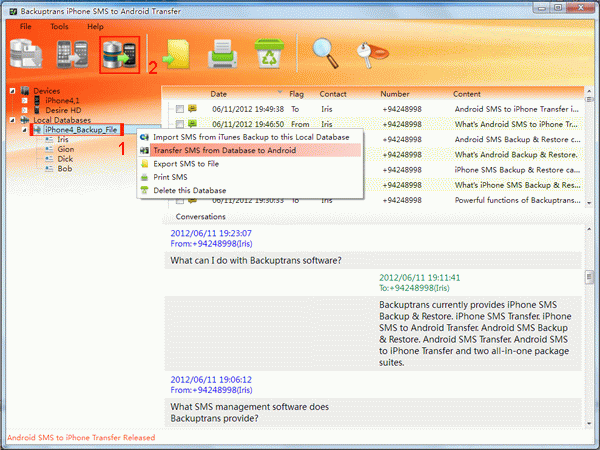Screen dimensions: 600x450
Task: Open Android SMS to iPhone Transfer Released link
Action: click(81, 437)
